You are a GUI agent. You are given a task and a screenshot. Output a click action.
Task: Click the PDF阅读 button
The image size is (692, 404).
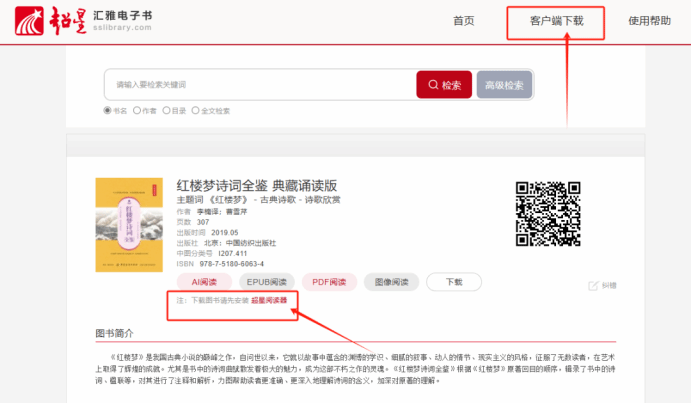329,282
